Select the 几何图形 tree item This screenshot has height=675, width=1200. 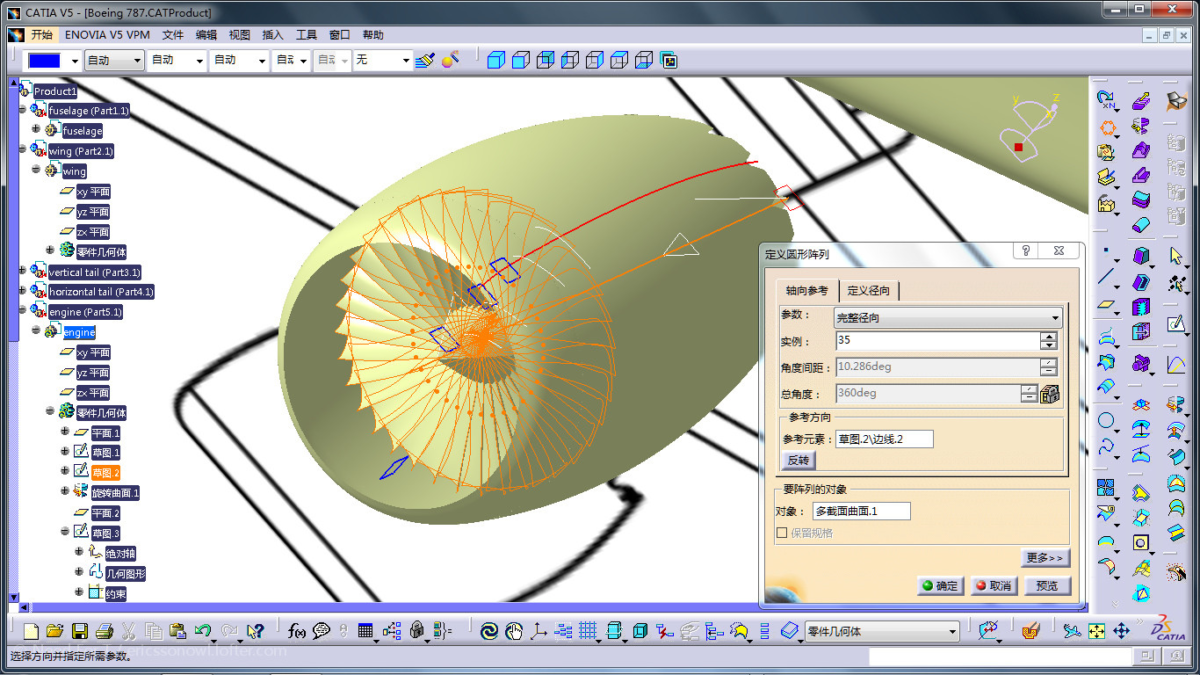[x=126, y=573]
